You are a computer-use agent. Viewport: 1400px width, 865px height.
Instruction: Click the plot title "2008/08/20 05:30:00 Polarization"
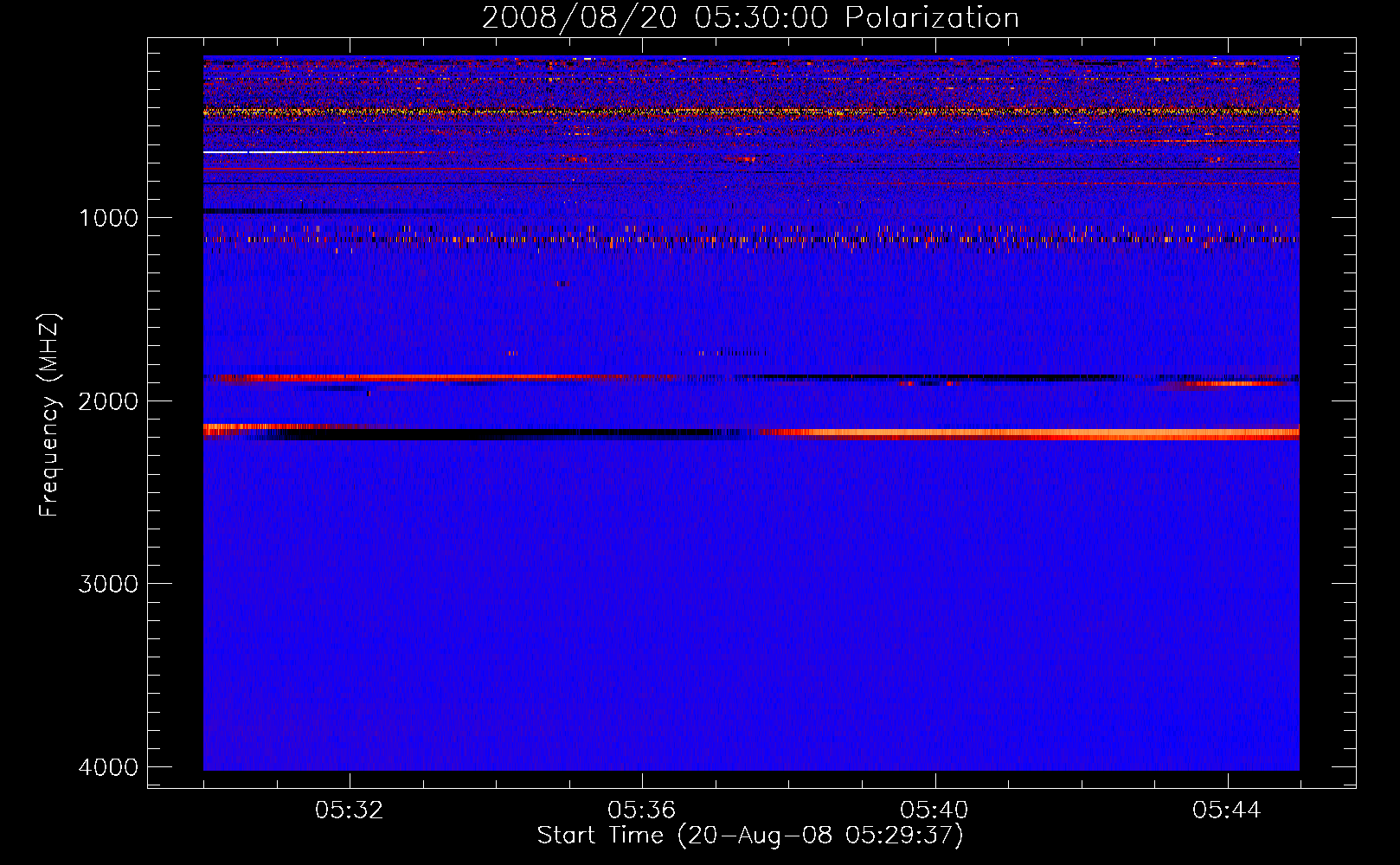[750, 18]
